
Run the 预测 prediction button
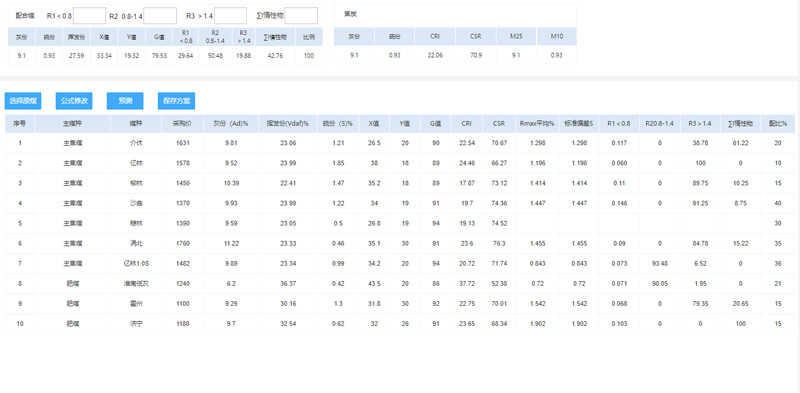point(125,101)
